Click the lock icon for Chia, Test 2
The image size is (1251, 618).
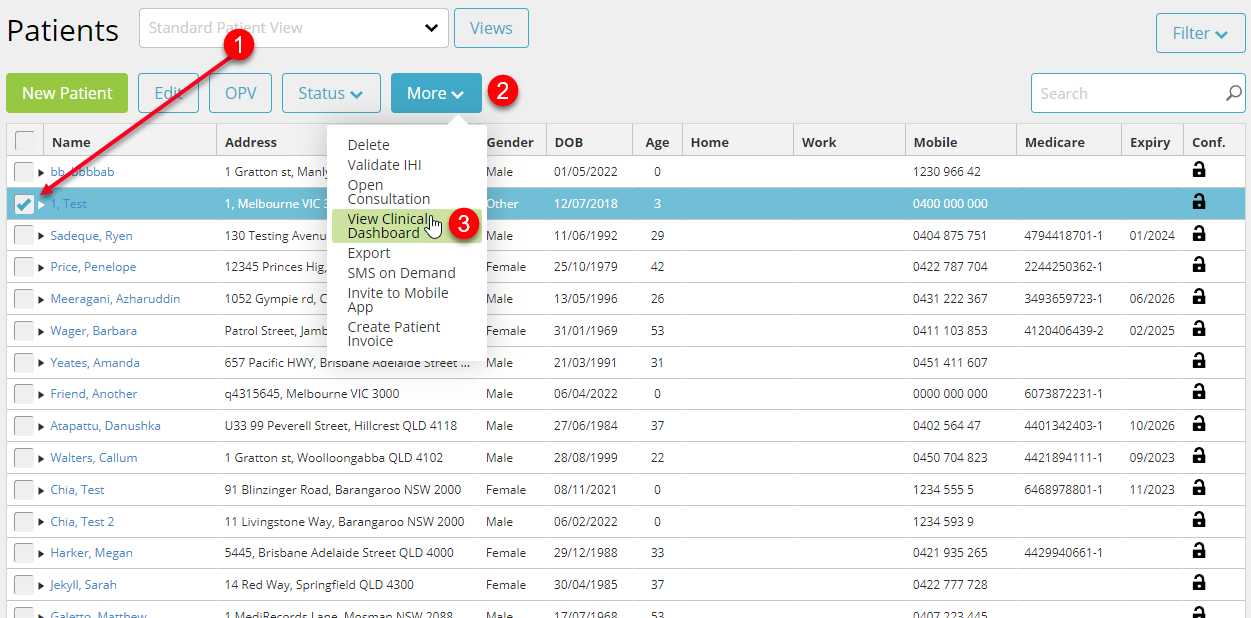[1199, 520]
